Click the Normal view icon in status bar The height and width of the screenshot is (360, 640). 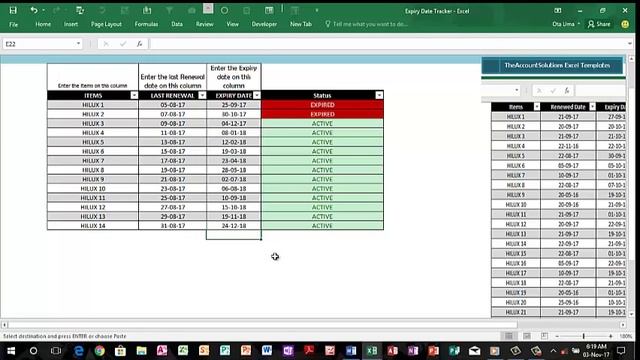pyautogui.click(x=509, y=336)
